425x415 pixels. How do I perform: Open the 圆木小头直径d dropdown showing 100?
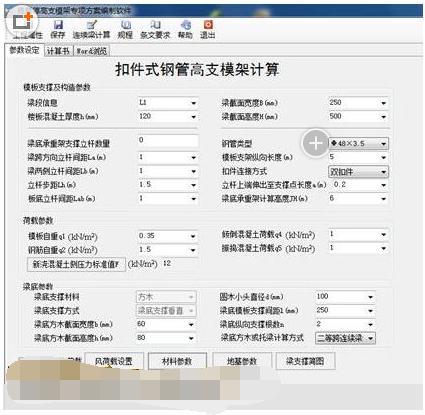(345, 297)
